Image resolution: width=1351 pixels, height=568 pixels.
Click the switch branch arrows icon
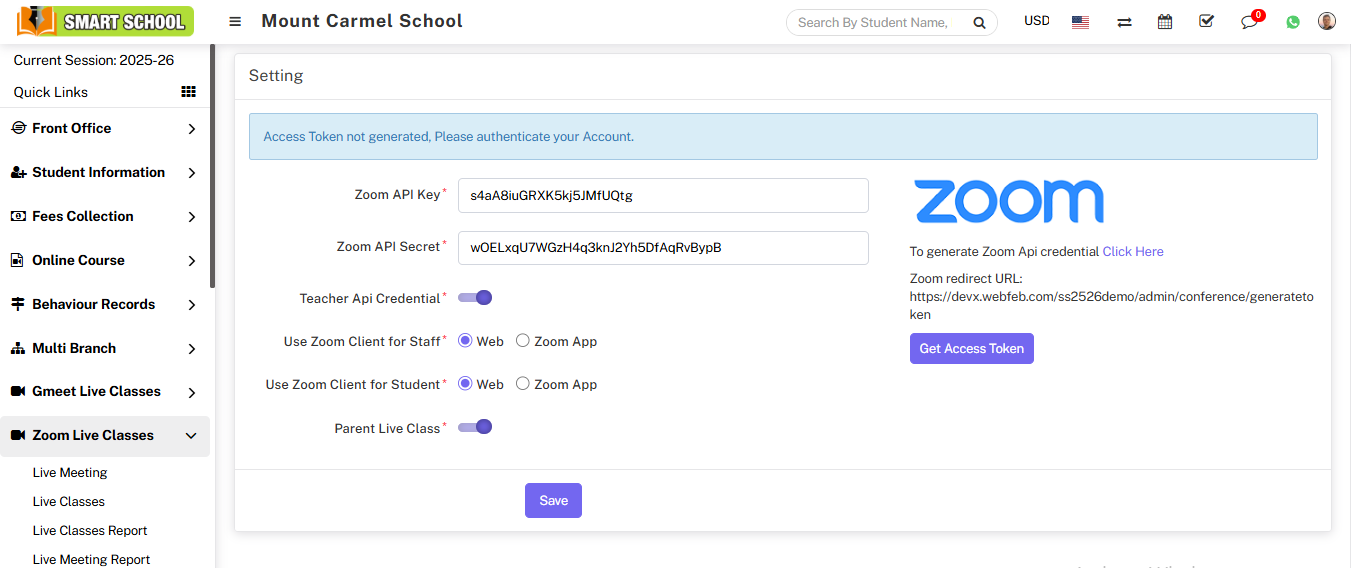[x=1124, y=22]
